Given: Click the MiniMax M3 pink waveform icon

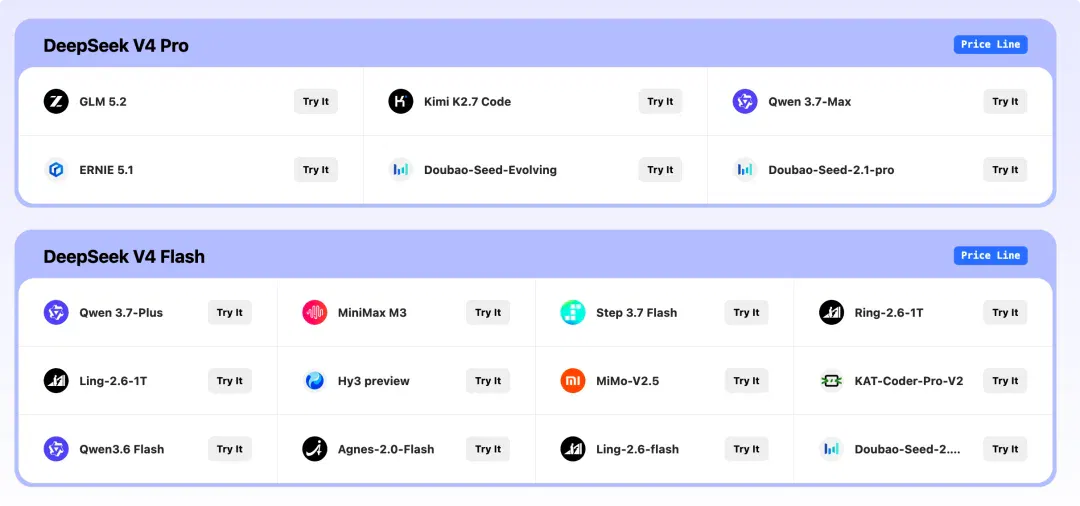Looking at the screenshot, I should click(x=315, y=313).
